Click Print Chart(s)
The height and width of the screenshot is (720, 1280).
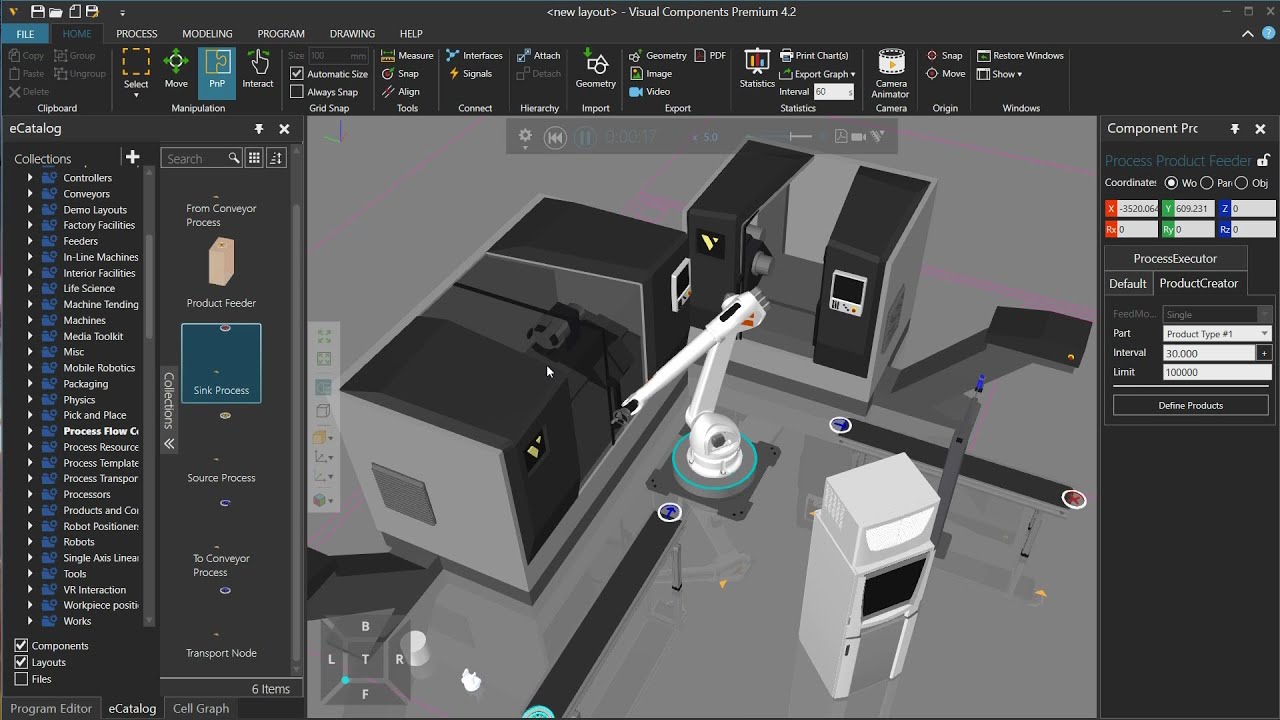point(814,56)
